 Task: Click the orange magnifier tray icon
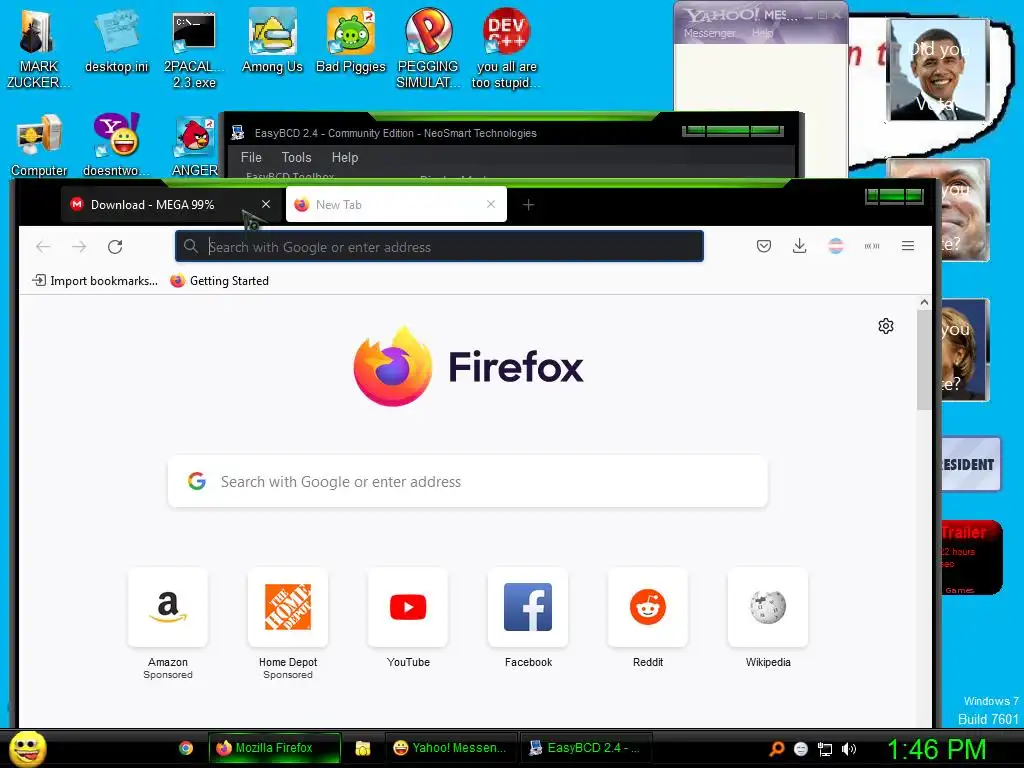coord(777,749)
